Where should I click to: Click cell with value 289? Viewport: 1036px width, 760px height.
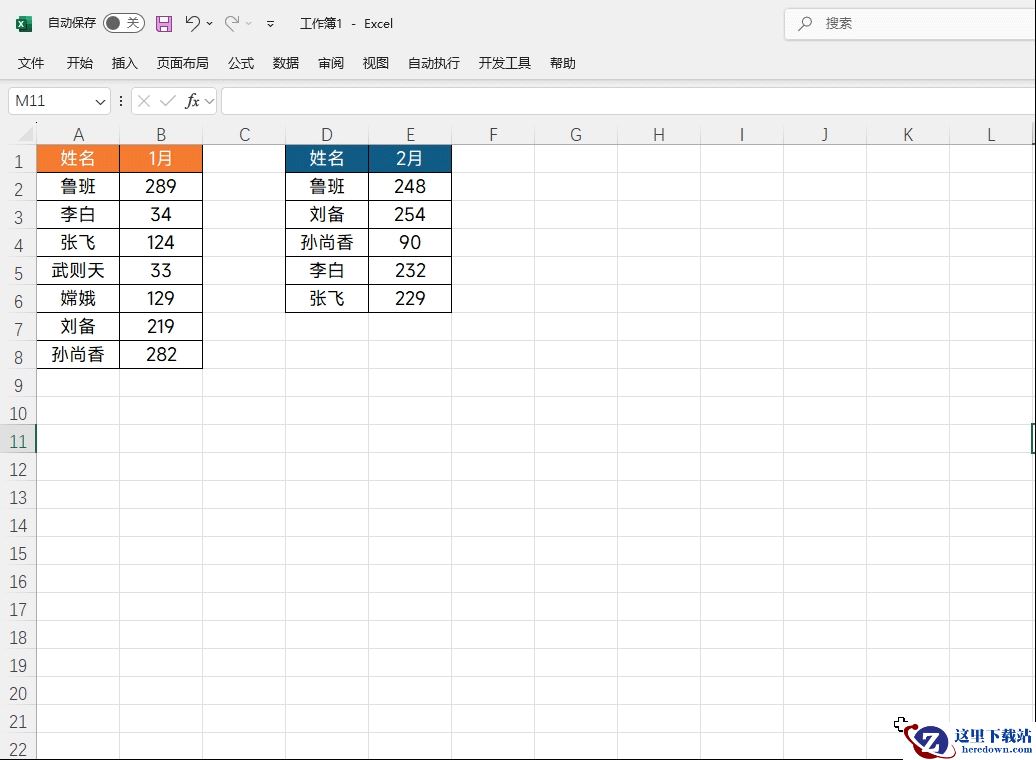161,186
